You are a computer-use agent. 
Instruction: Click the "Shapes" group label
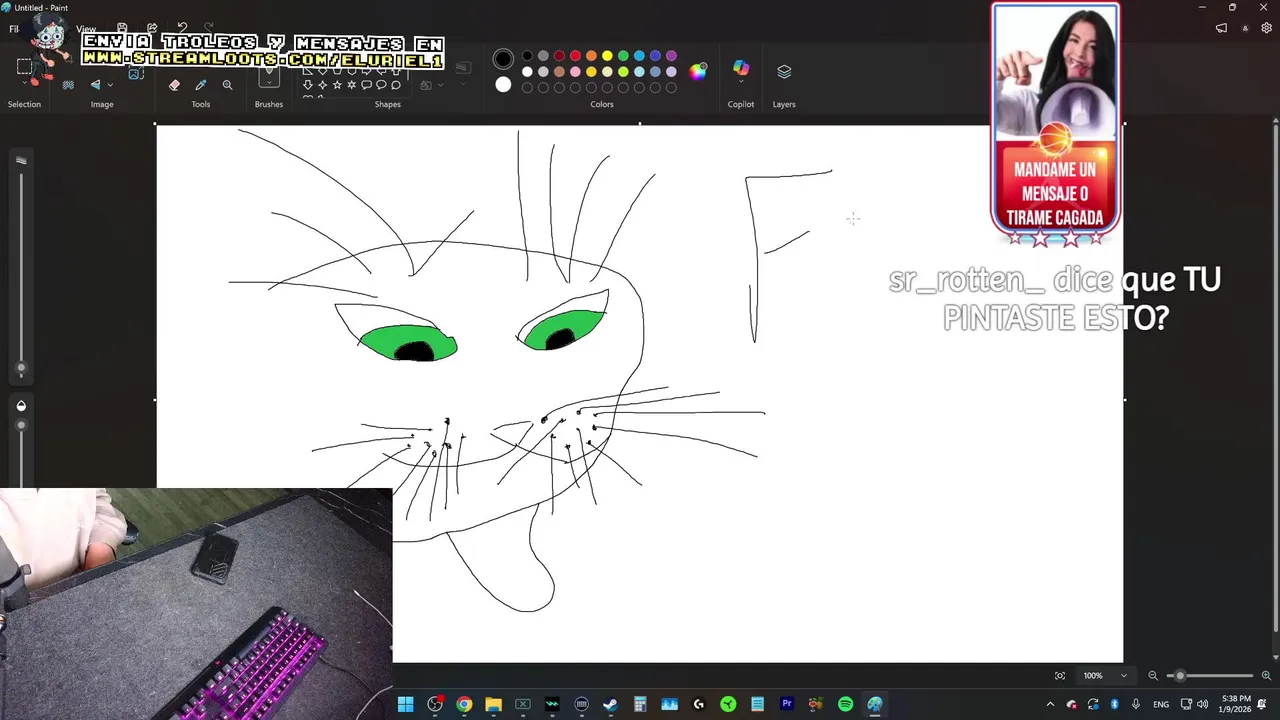[x=388, y=104]
